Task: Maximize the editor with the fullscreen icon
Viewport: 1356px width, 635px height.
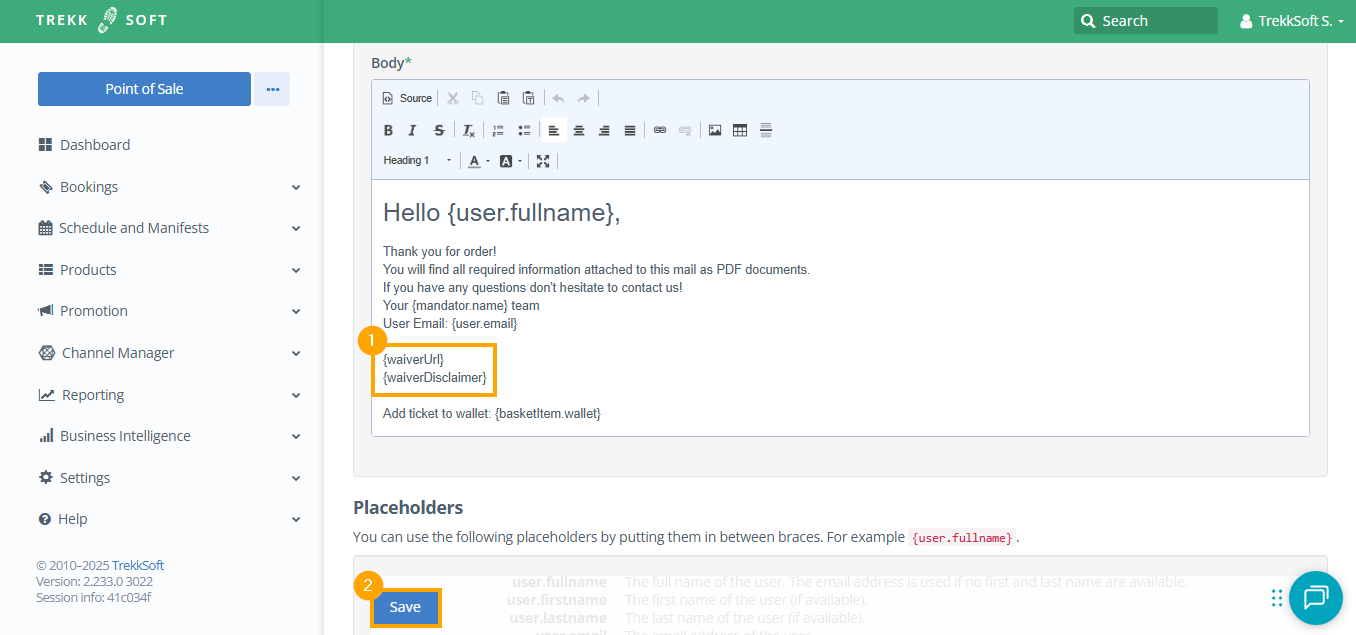Action: (x=543, y=160)
